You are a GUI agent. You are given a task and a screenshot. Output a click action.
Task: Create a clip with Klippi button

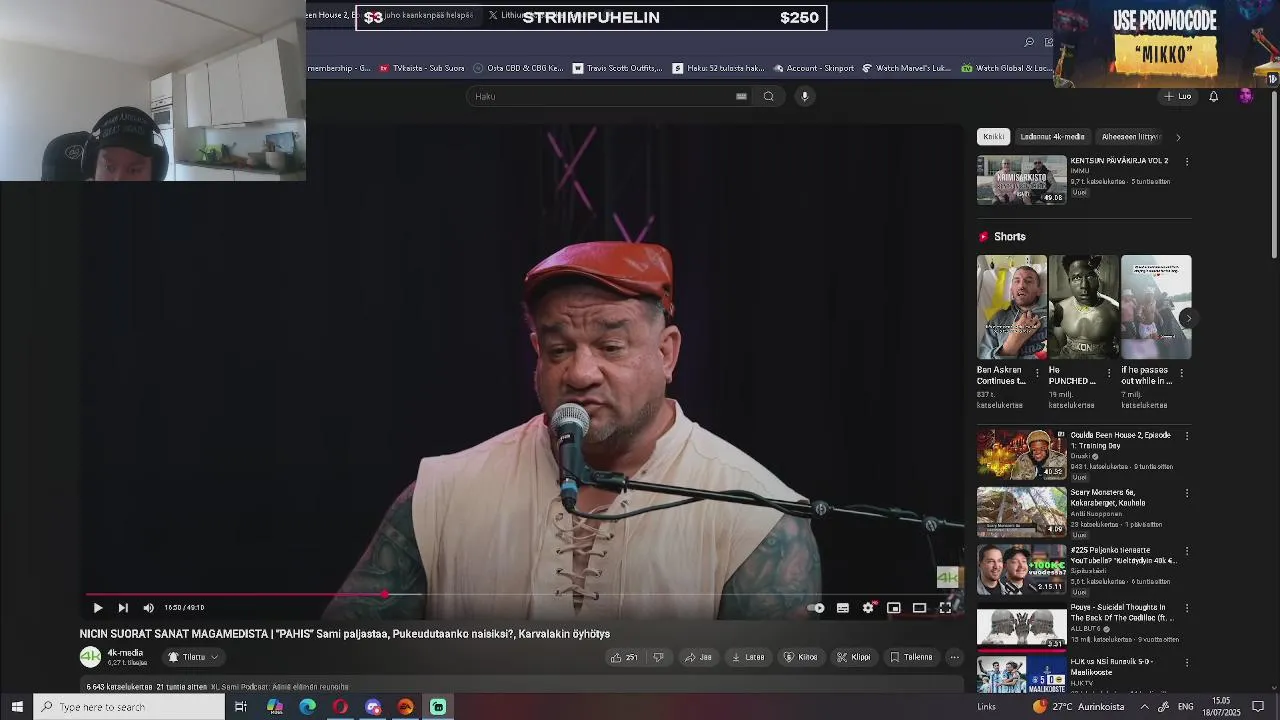click(853, 657)
